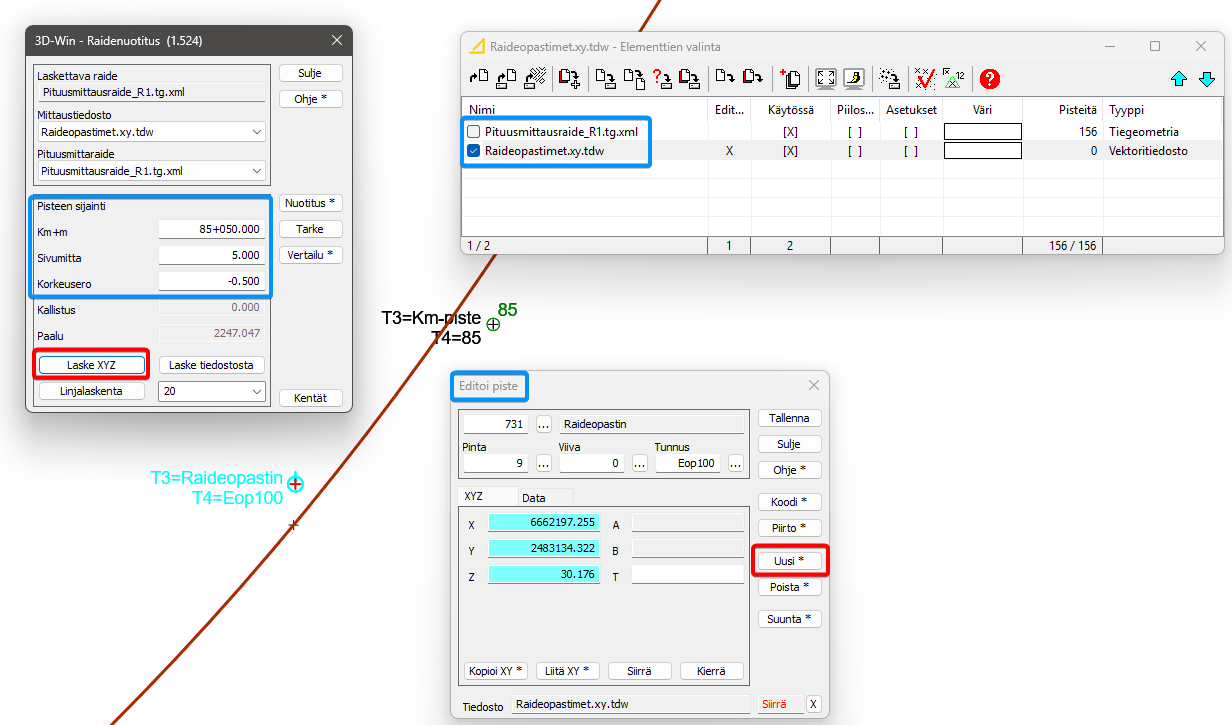The image size is (1232, 725).
Task: Click the red question mark file icon
Action: coord(661,78)
